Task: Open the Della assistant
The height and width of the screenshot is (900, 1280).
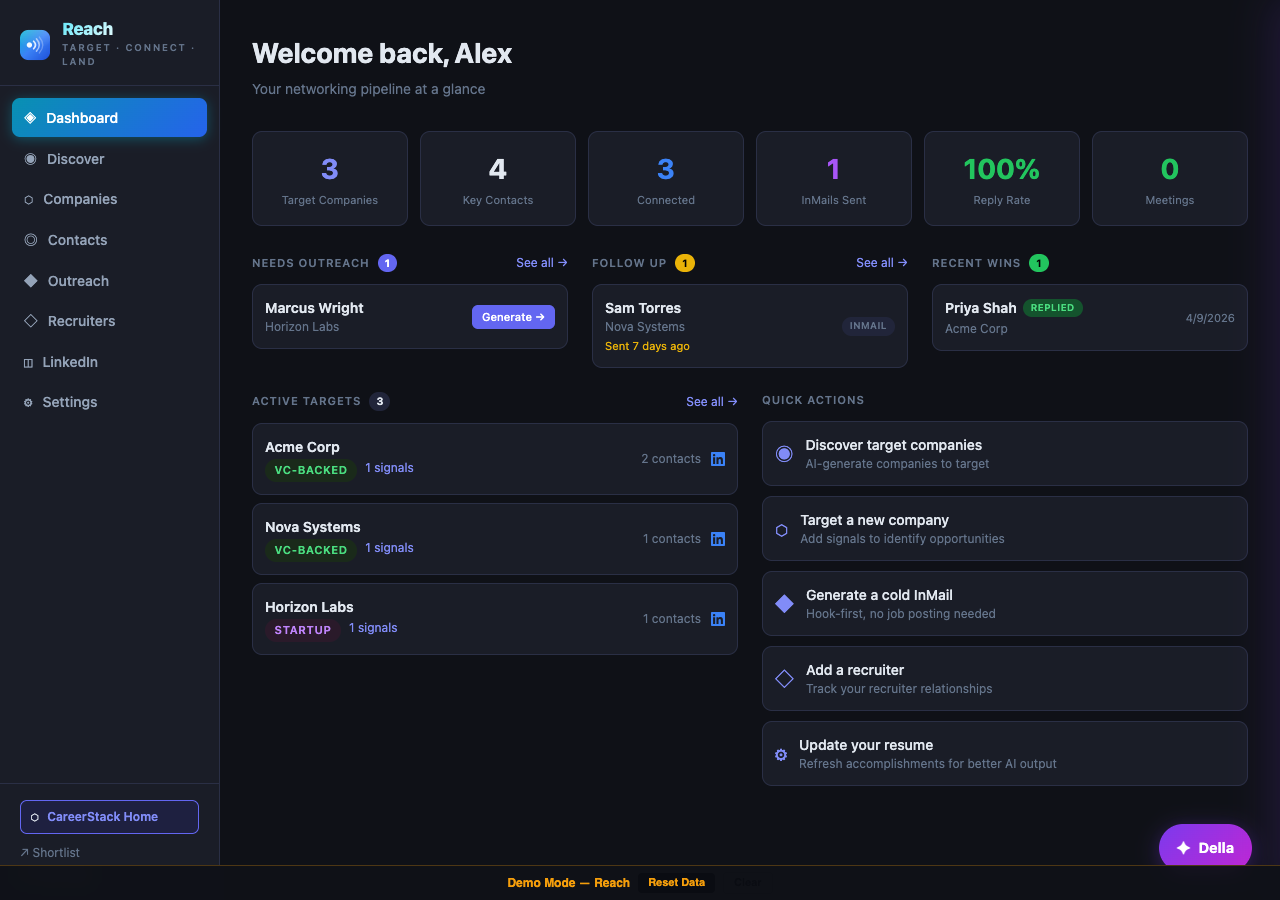Action: (1205, 847)
